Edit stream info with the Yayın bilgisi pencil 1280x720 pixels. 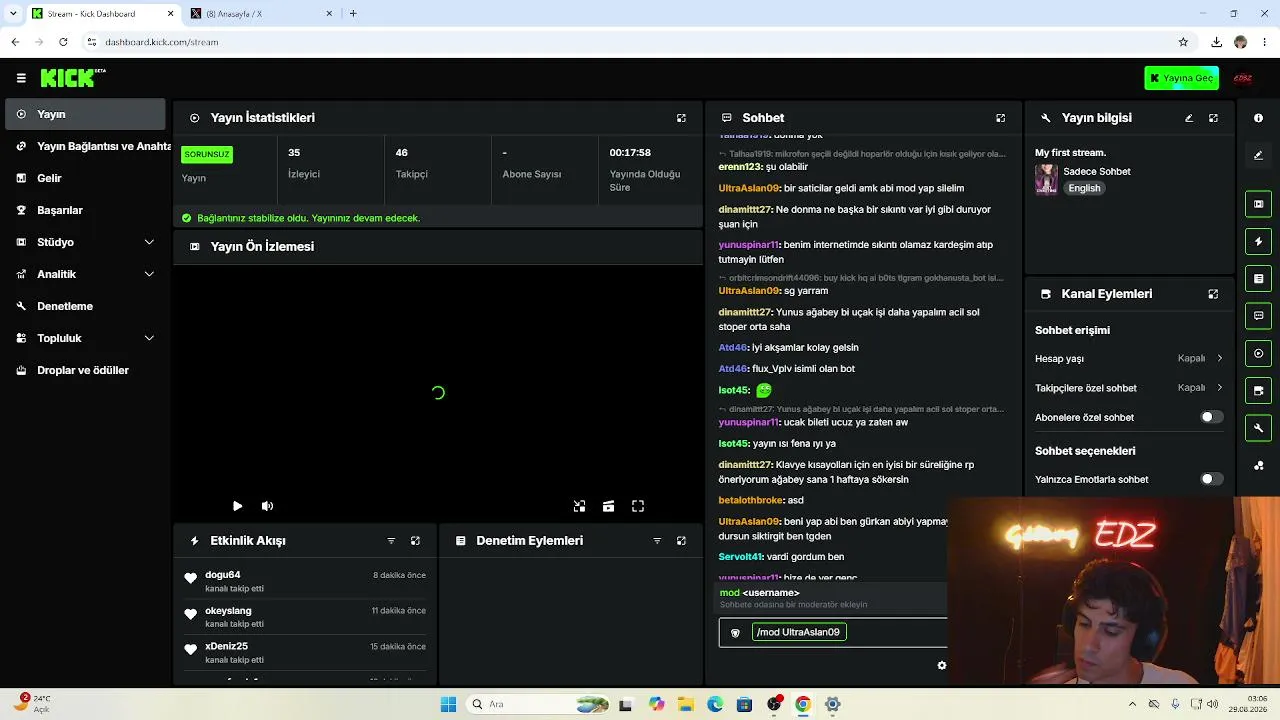click(1189, 118)
